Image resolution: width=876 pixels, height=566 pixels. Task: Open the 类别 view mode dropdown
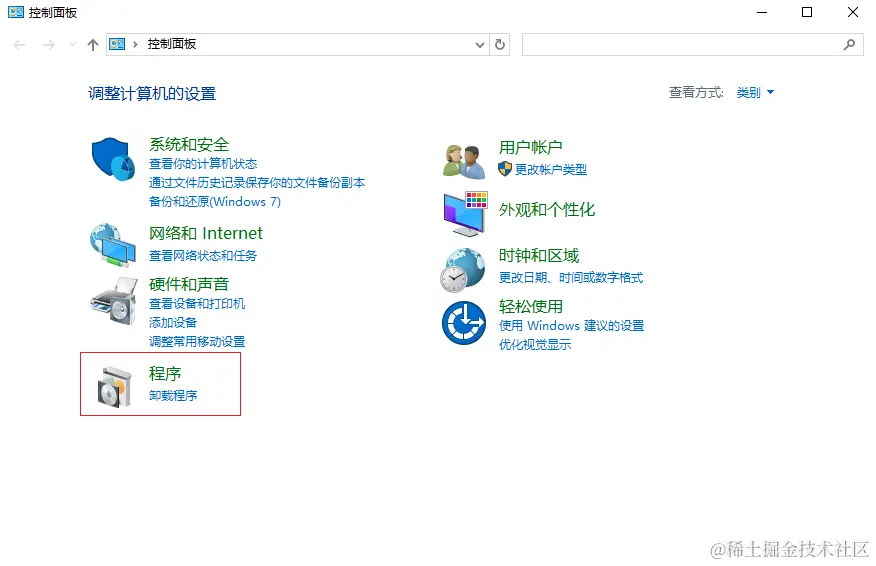tap(755, 93)
